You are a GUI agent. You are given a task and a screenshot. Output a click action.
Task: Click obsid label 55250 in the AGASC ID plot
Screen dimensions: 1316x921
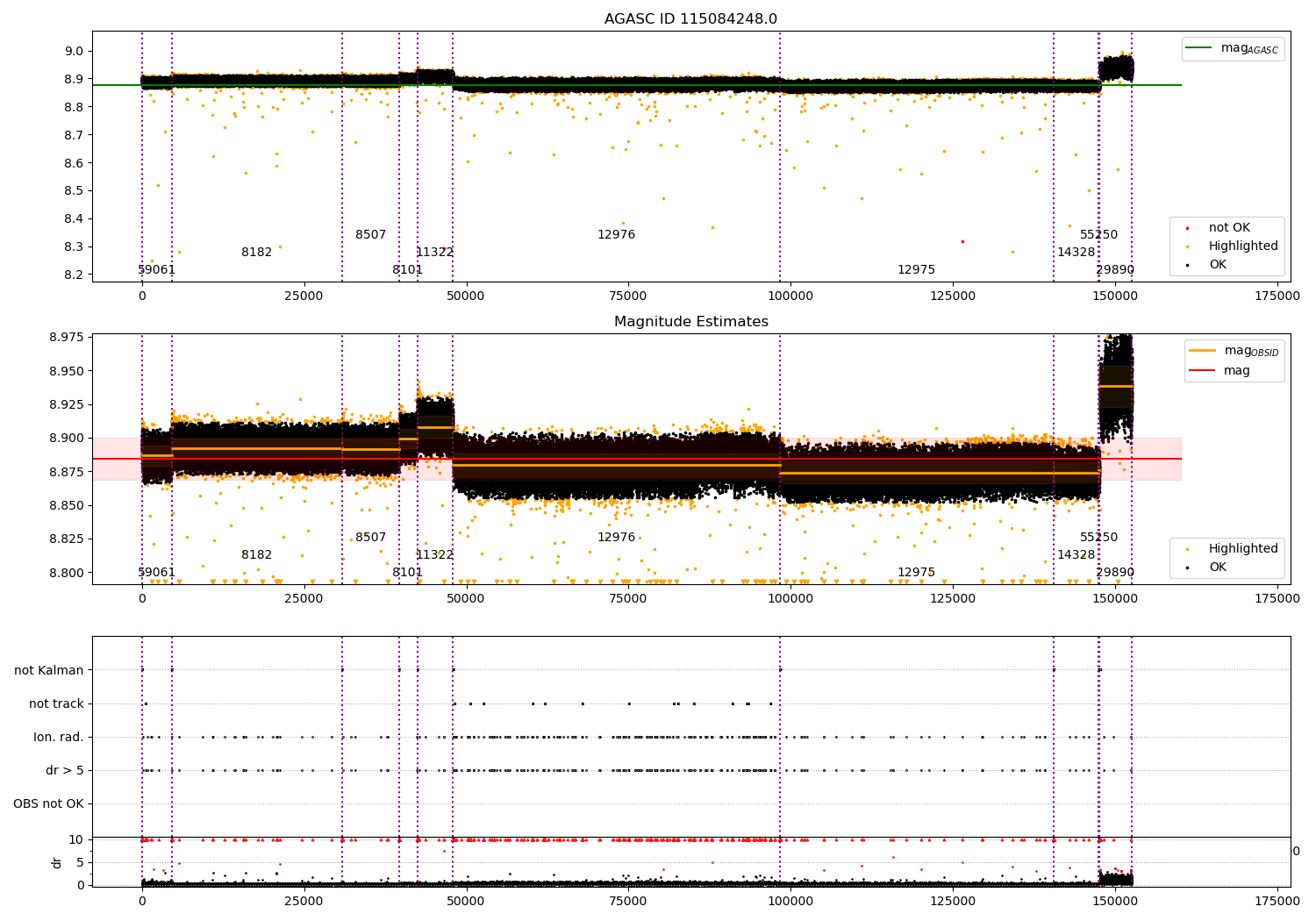pos(1098,235)
